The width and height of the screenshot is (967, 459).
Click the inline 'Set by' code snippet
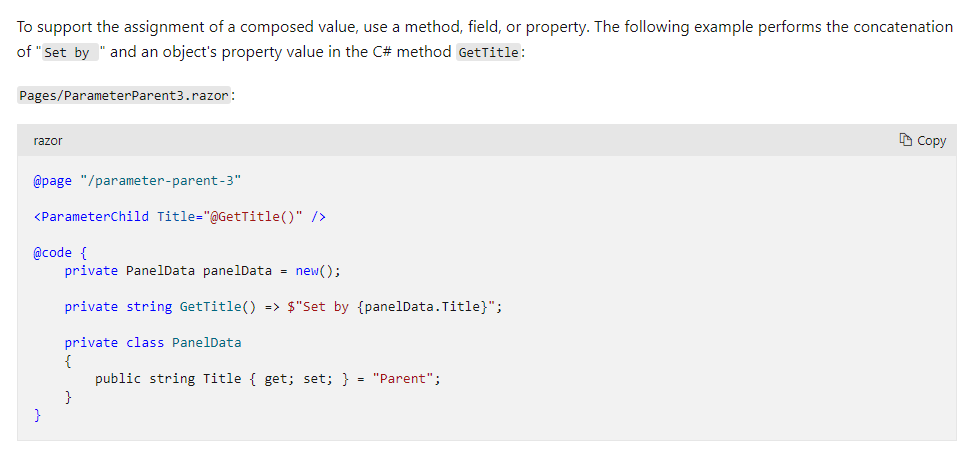point(70,52)
